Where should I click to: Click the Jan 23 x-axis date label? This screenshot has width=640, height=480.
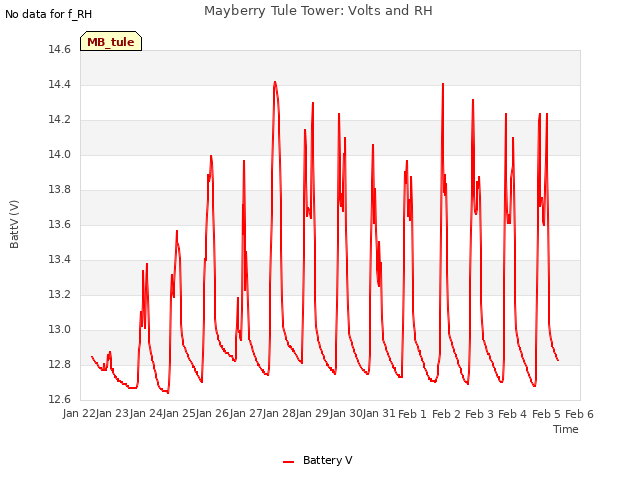(113, 413)
